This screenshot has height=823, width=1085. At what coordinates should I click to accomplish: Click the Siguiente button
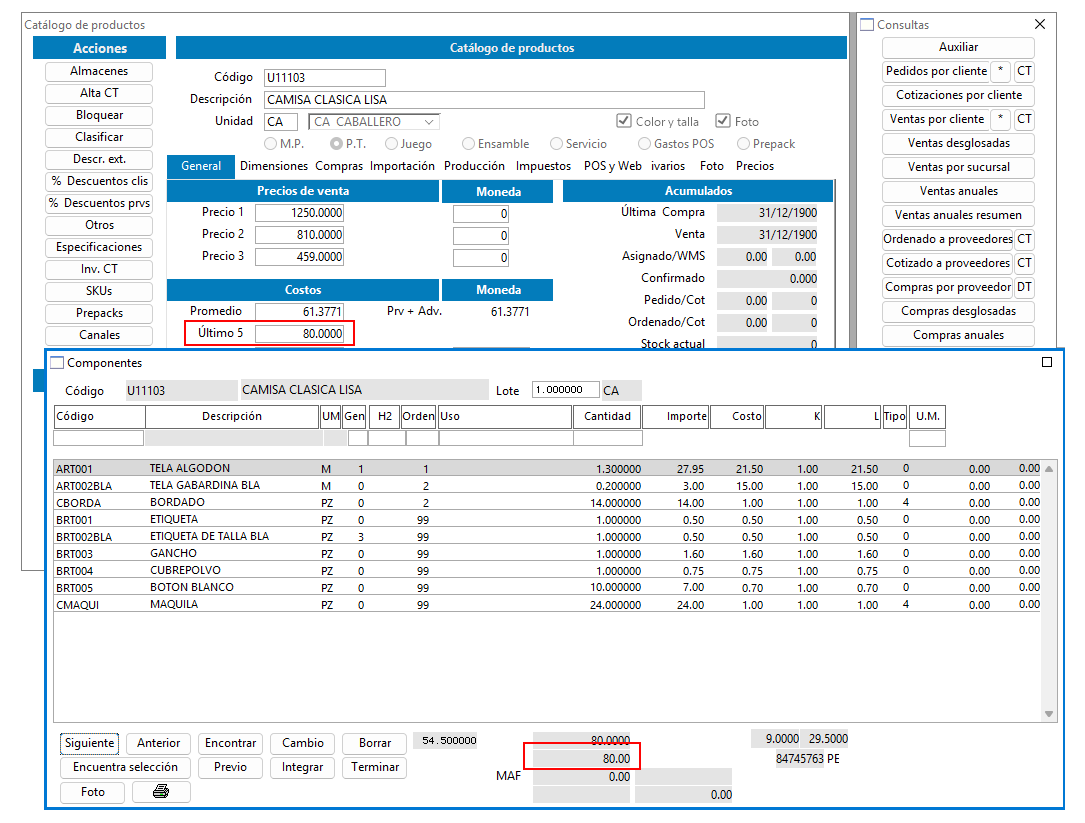point(89,743)
